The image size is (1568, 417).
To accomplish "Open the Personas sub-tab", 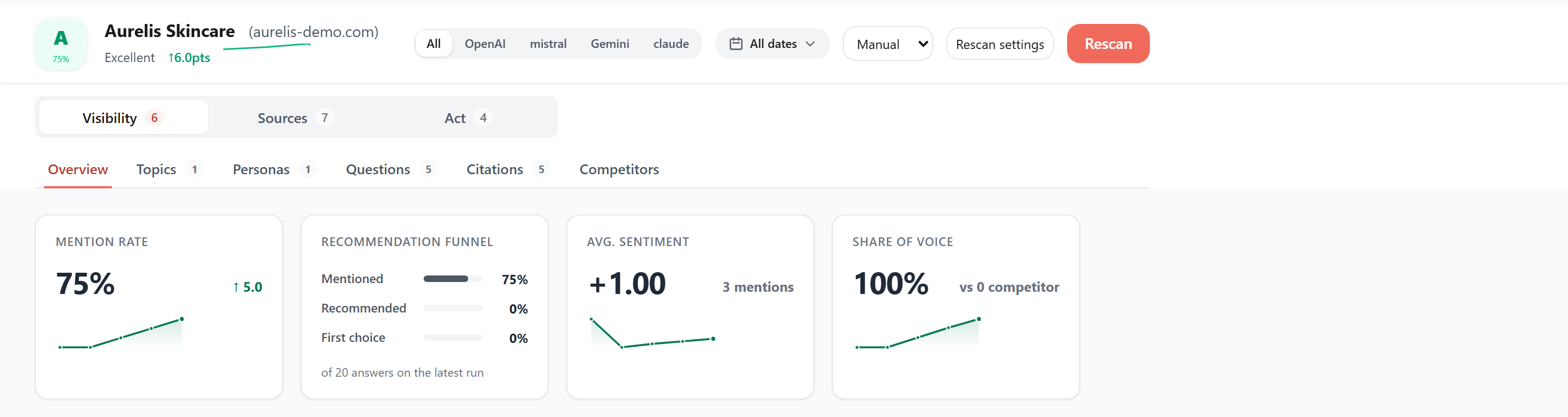I will pos(274,169).
